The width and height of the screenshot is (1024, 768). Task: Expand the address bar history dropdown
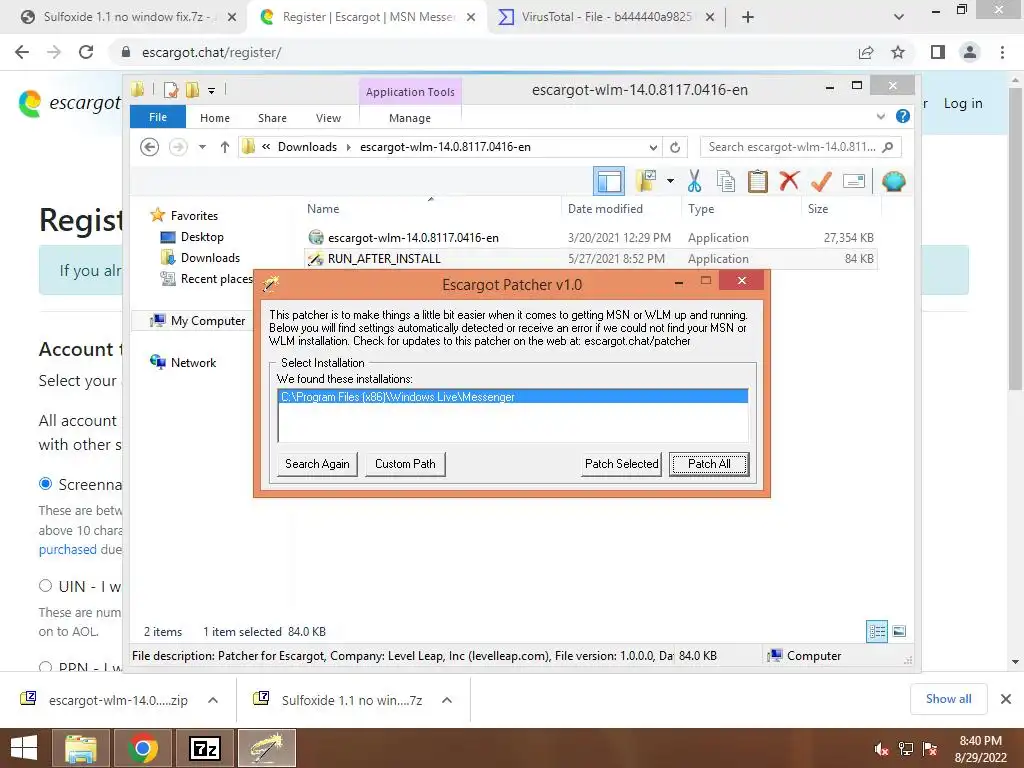pos(653,147)
